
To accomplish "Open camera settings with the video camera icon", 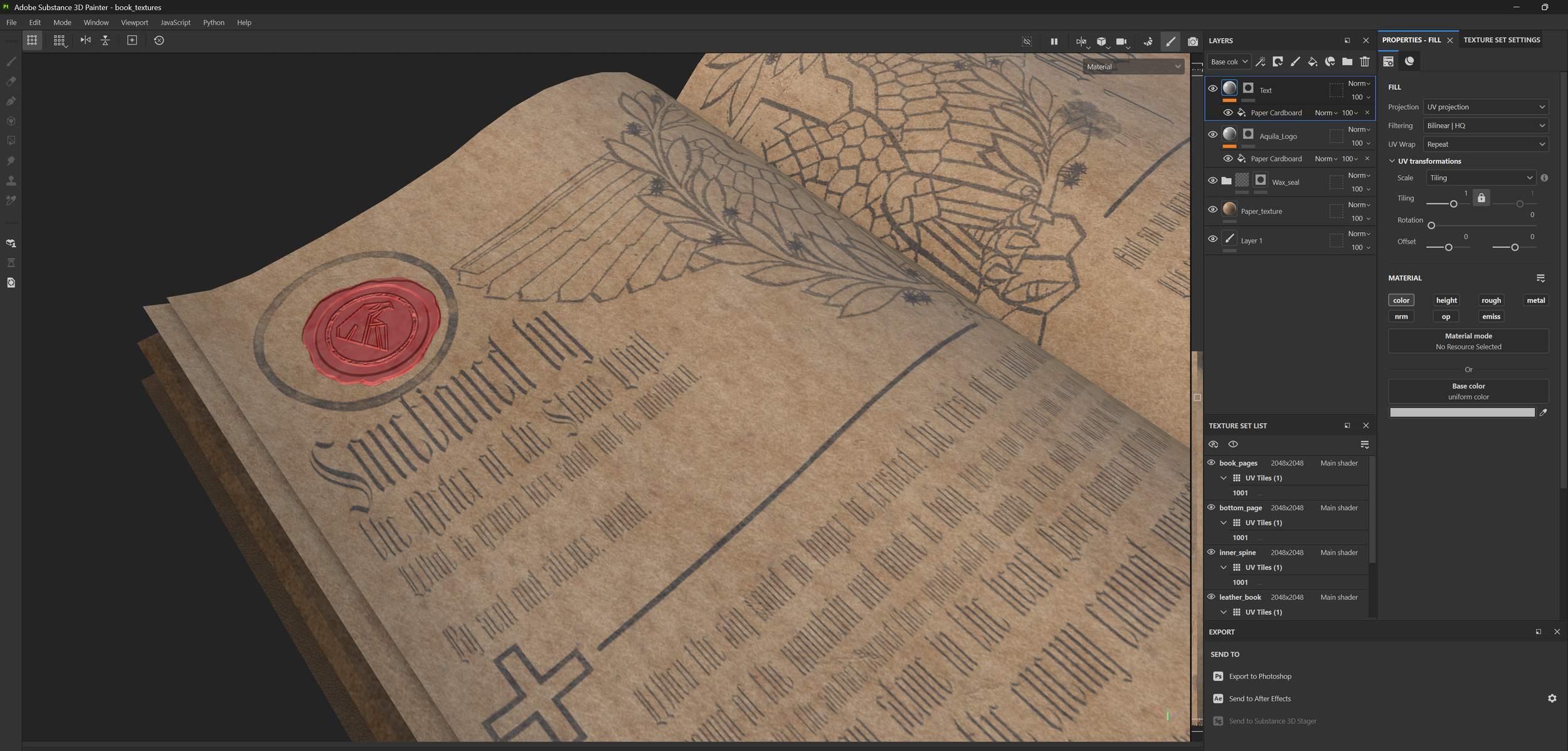I will [1121, 41].
